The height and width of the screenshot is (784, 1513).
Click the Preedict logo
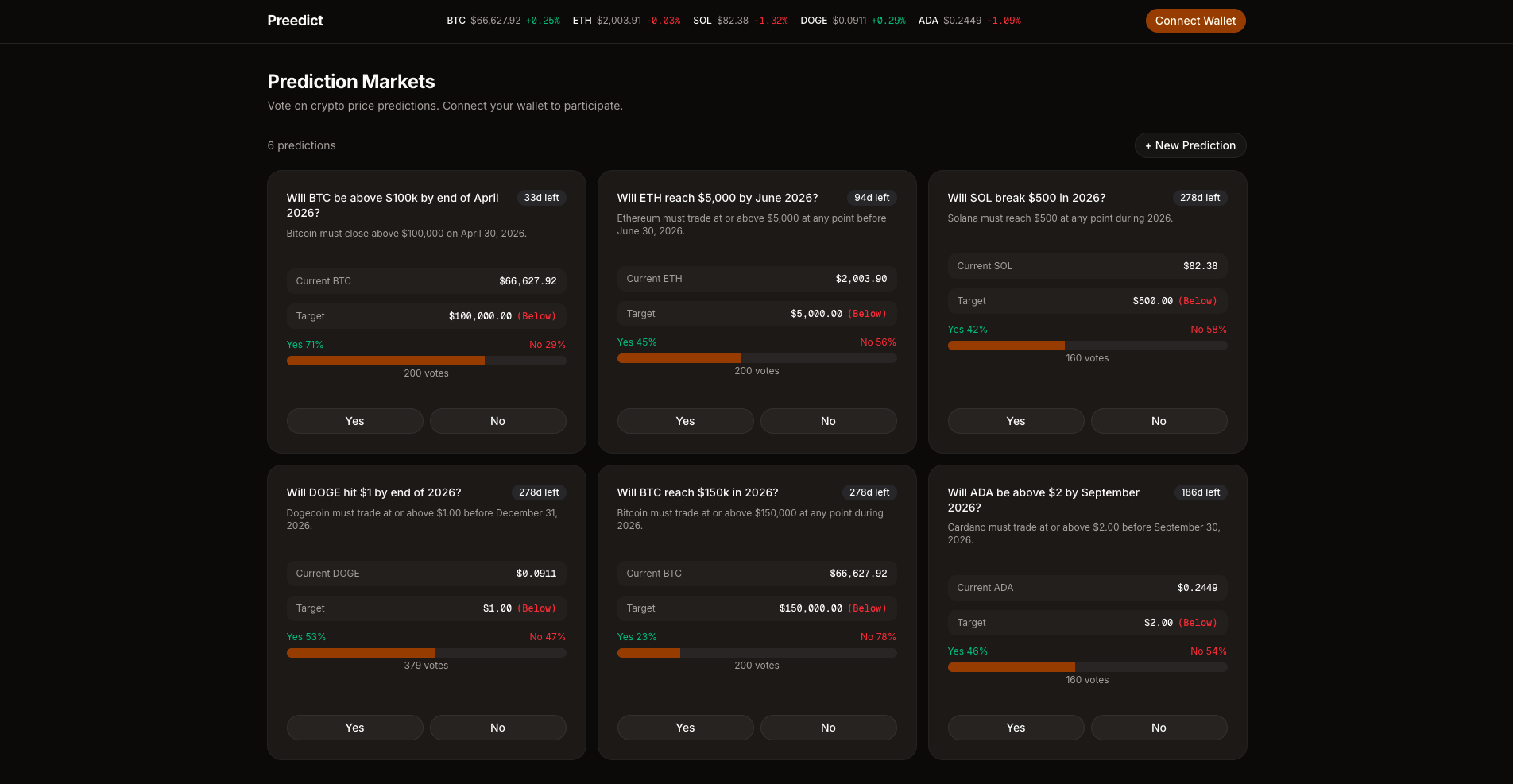(295, 21)
